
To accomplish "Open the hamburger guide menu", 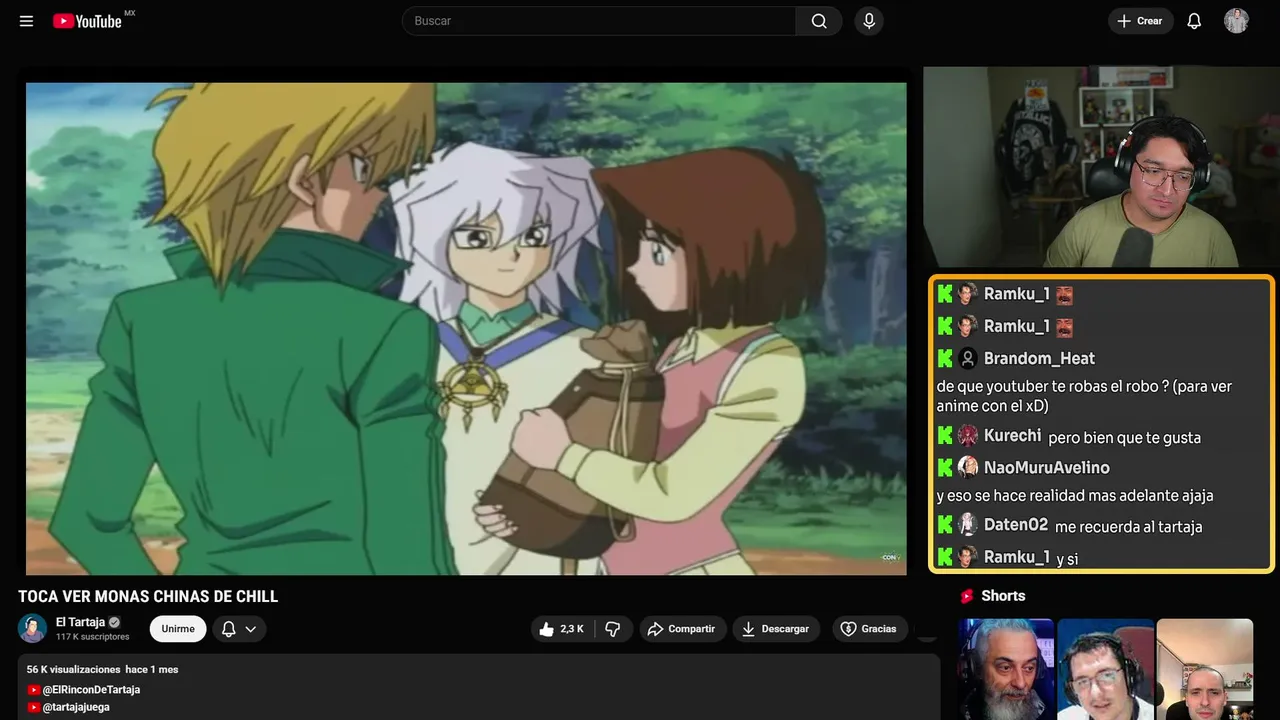I will tap(27, 21).
